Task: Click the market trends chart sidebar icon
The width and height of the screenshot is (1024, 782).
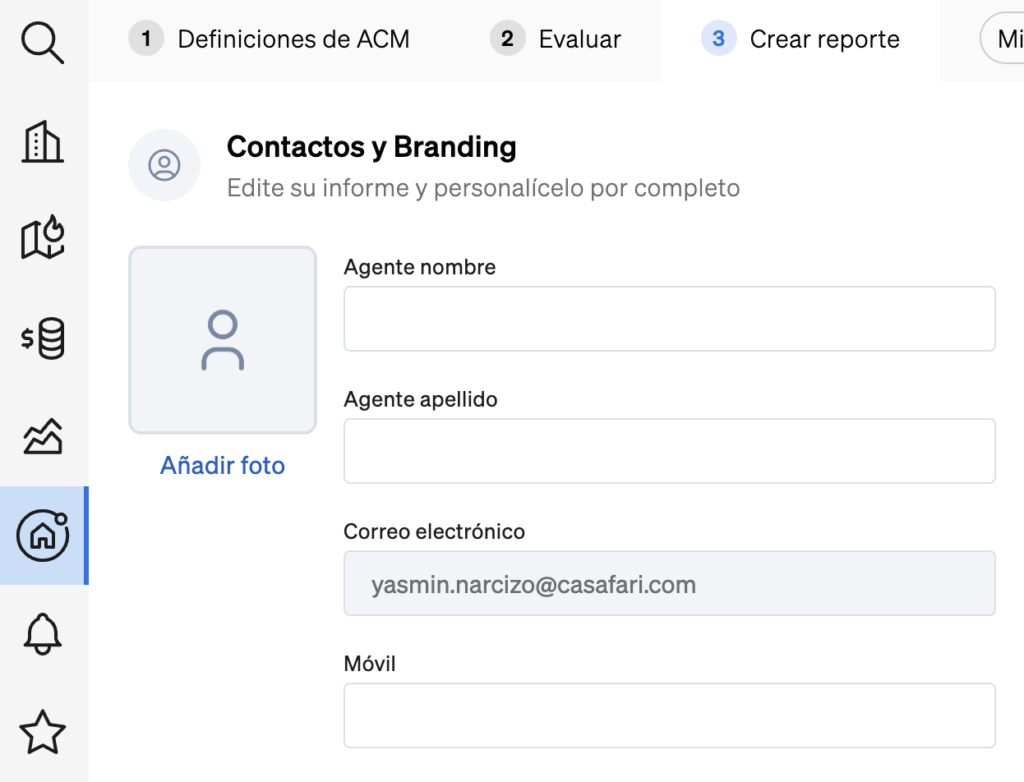Action: tap(43, 437)
